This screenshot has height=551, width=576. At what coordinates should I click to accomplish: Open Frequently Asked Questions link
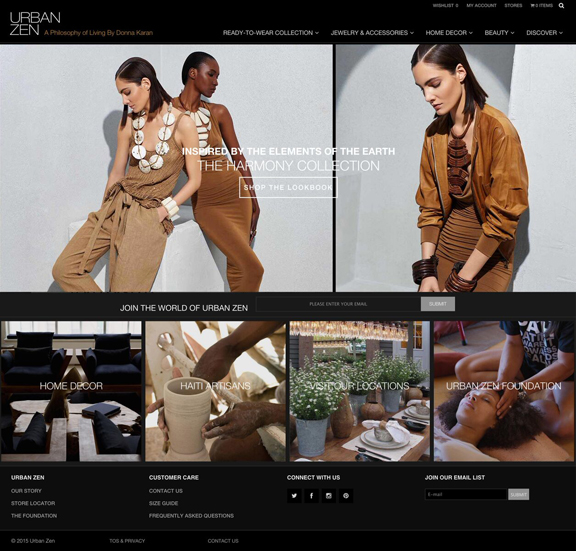coord(191,516)
